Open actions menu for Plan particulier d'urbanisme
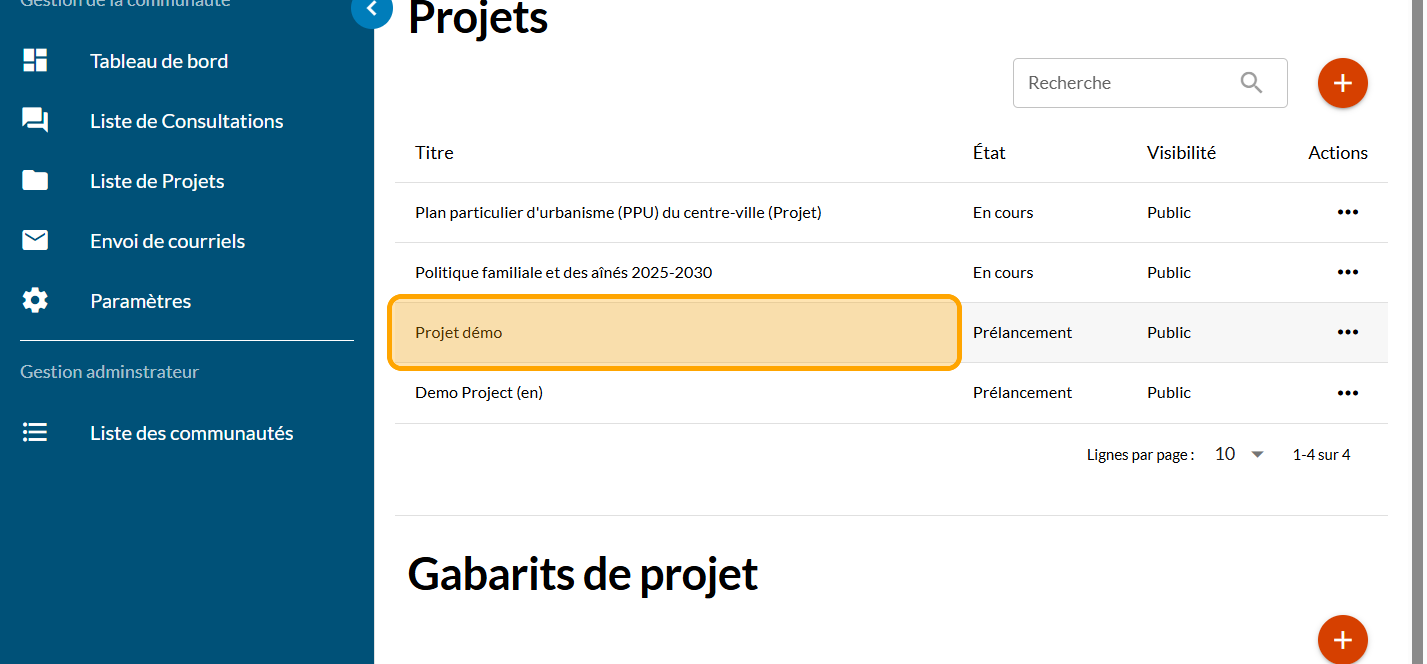Viewport: 1427px width, 664px height. coord(1347,213)
